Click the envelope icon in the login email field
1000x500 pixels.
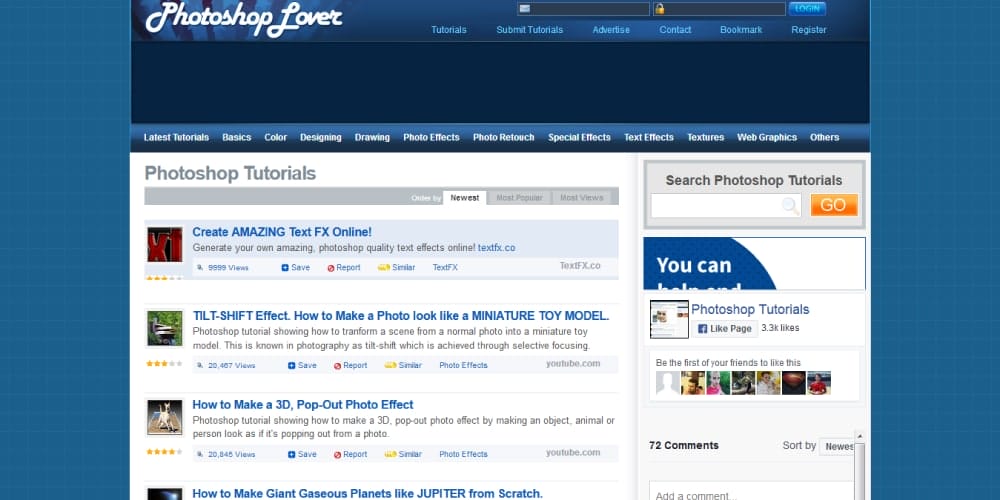coord(524,9)
